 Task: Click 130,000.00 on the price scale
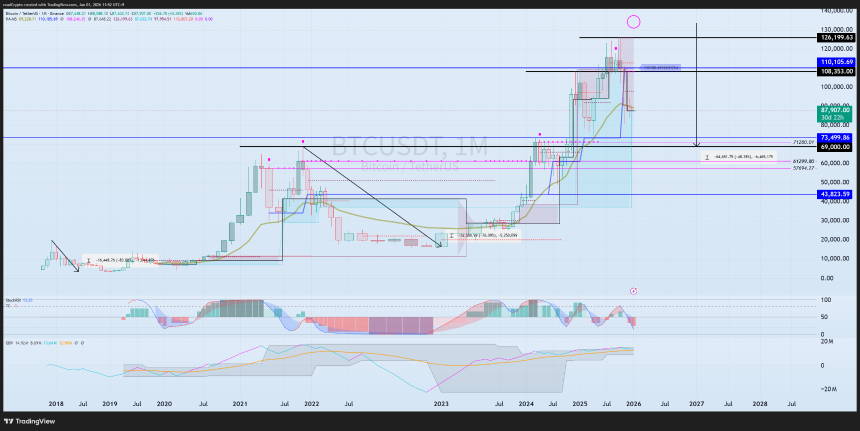coord(835,29)
